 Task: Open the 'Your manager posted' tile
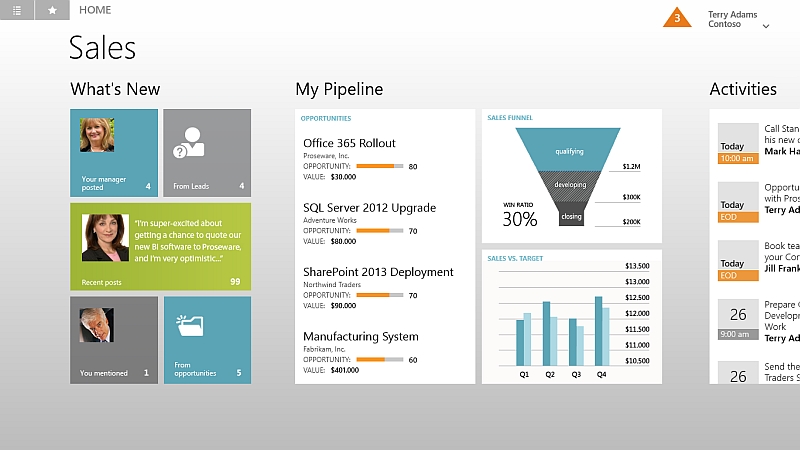114,153
